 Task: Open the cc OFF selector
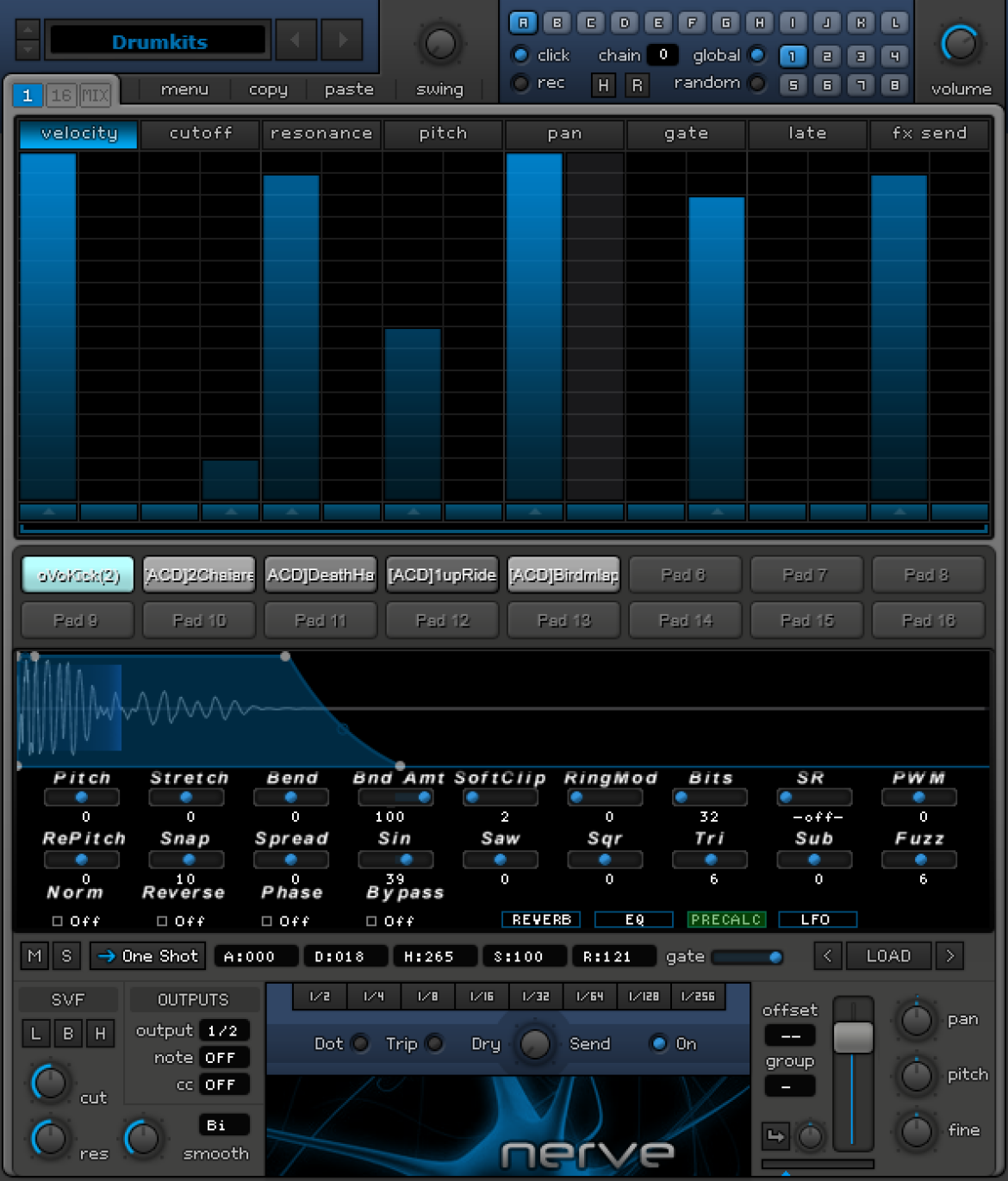pyautogui.click(x=223, y=1085)
